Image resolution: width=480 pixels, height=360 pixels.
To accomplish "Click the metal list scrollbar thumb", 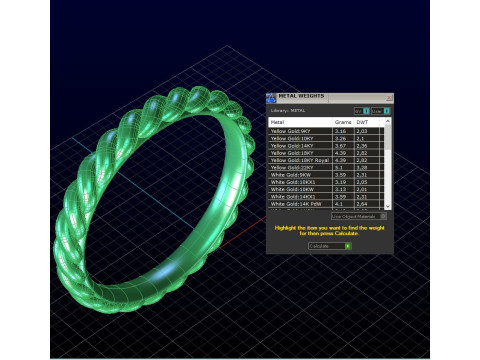I will (x=388, y=137).
